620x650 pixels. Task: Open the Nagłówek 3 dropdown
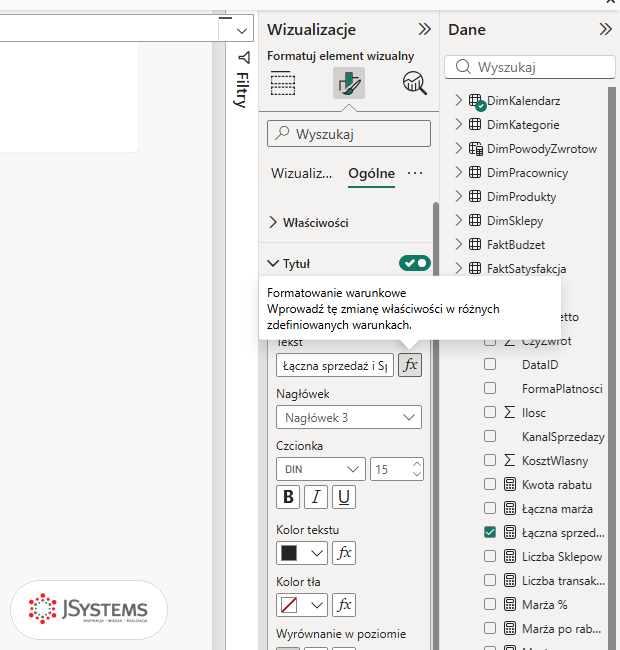(349, 417)
